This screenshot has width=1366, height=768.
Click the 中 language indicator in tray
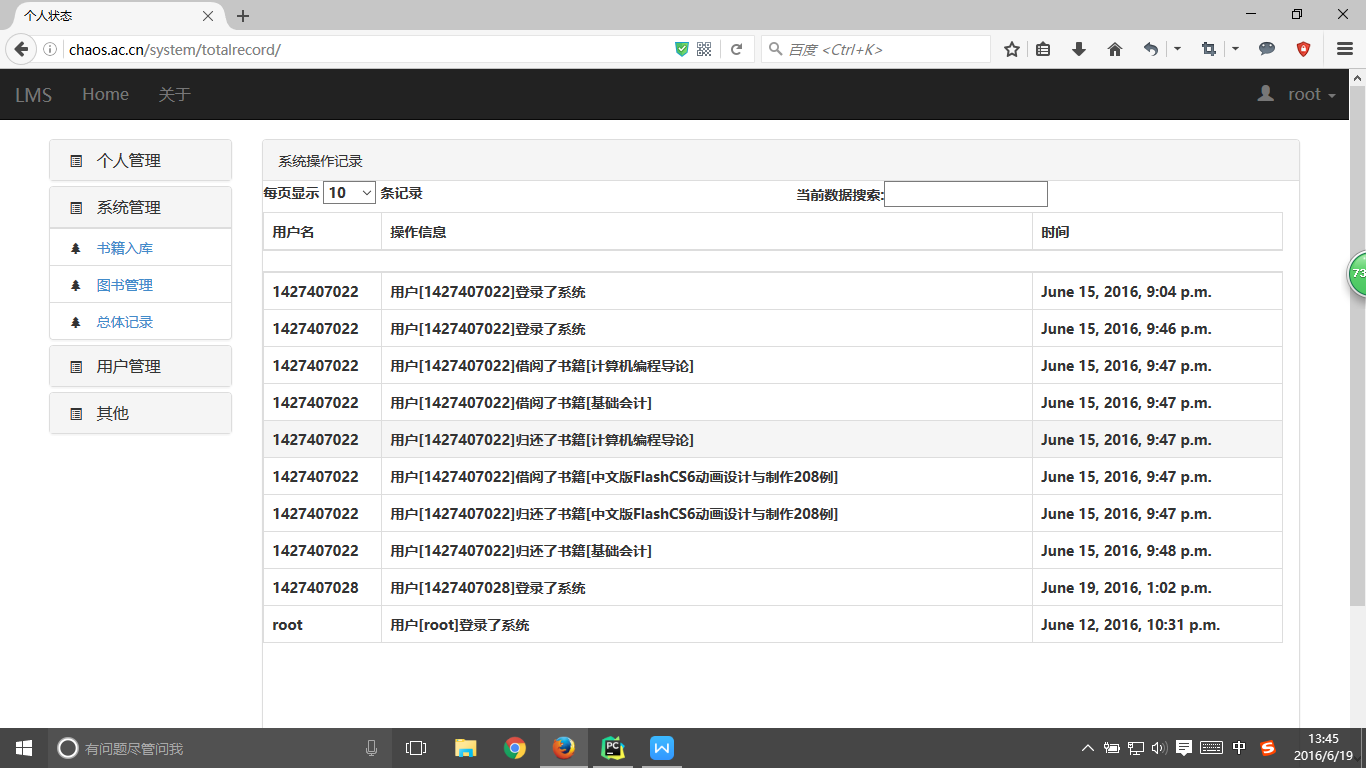pyautogui.click(x=1240, y=748)
